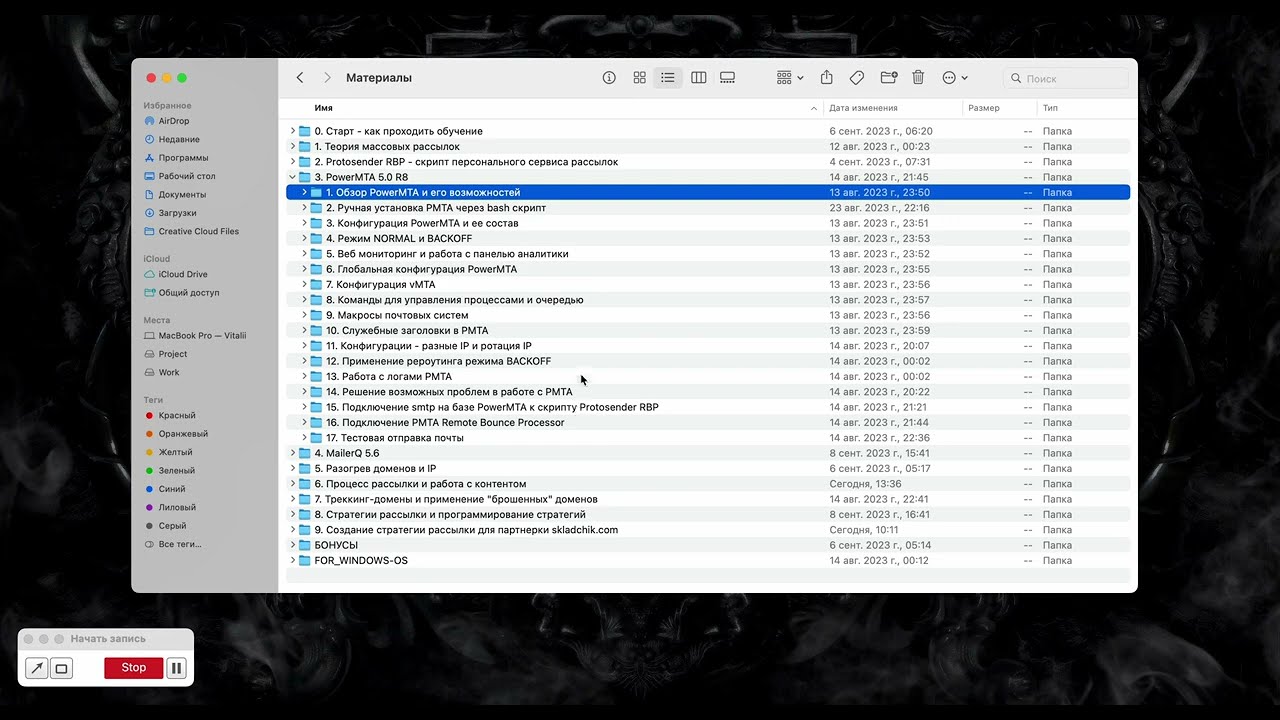Viewport: 1280px width, 720px height.
Task: Filter by the Красный tag
Action: (x=176, y=415)
